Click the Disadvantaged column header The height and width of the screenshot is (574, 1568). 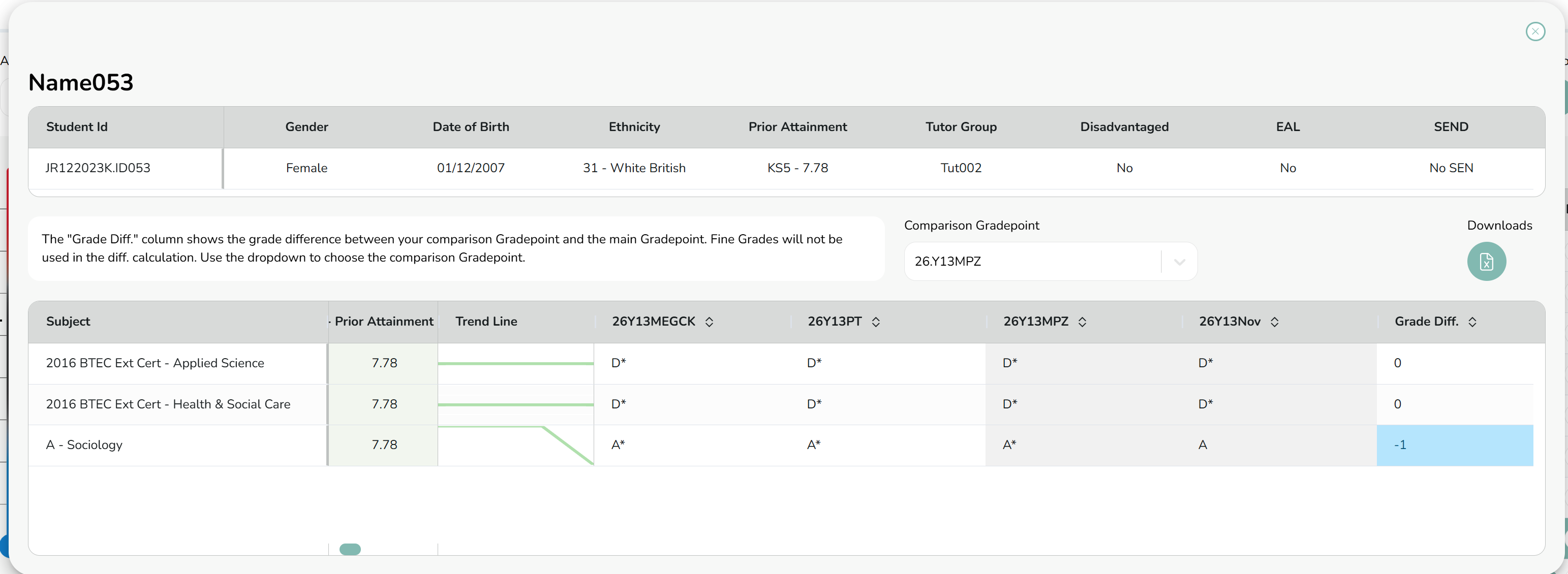pyautogui.click(x=1124, y=127)
